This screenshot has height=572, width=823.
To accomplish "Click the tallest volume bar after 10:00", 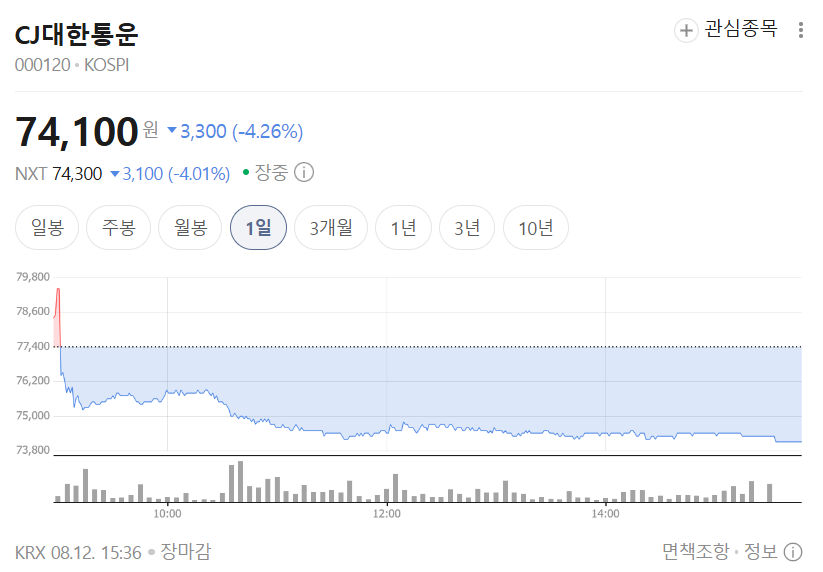I will coord(240,482).
